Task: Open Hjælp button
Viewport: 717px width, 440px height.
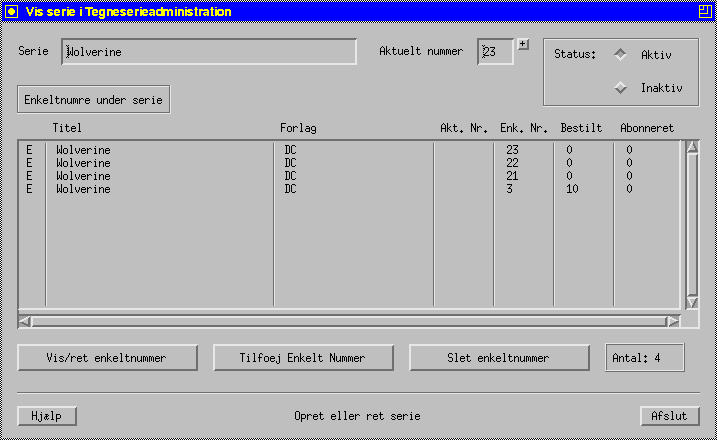Action: click(47, 416)
